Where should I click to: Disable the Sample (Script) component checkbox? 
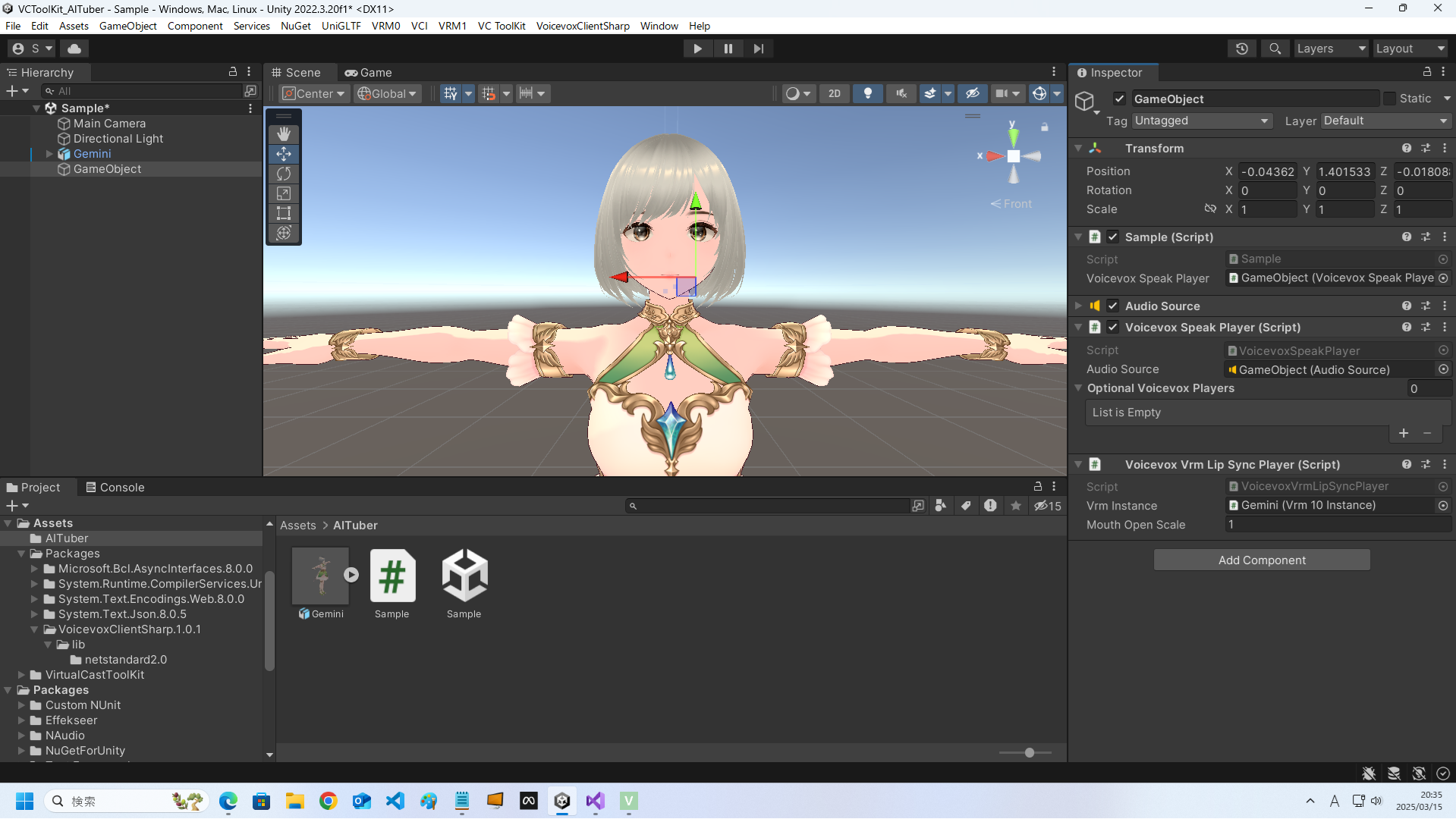(1113, 237)
